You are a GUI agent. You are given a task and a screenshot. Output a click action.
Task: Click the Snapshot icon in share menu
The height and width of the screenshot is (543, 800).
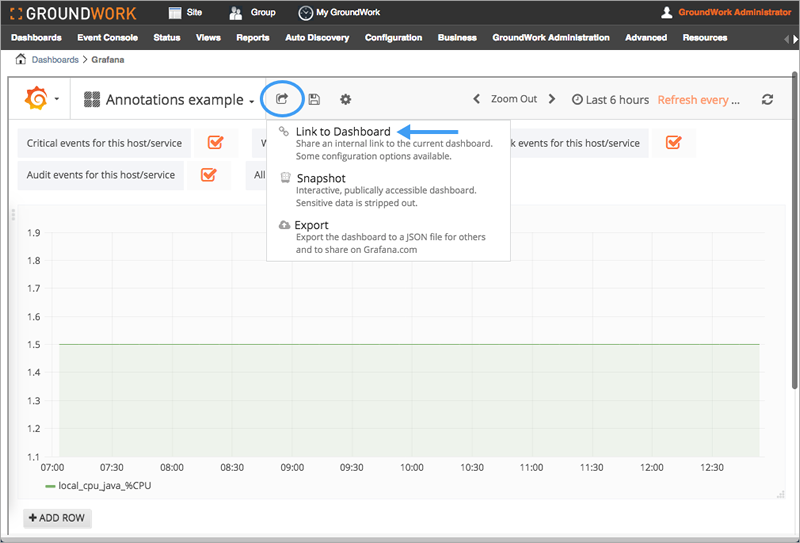286,178
